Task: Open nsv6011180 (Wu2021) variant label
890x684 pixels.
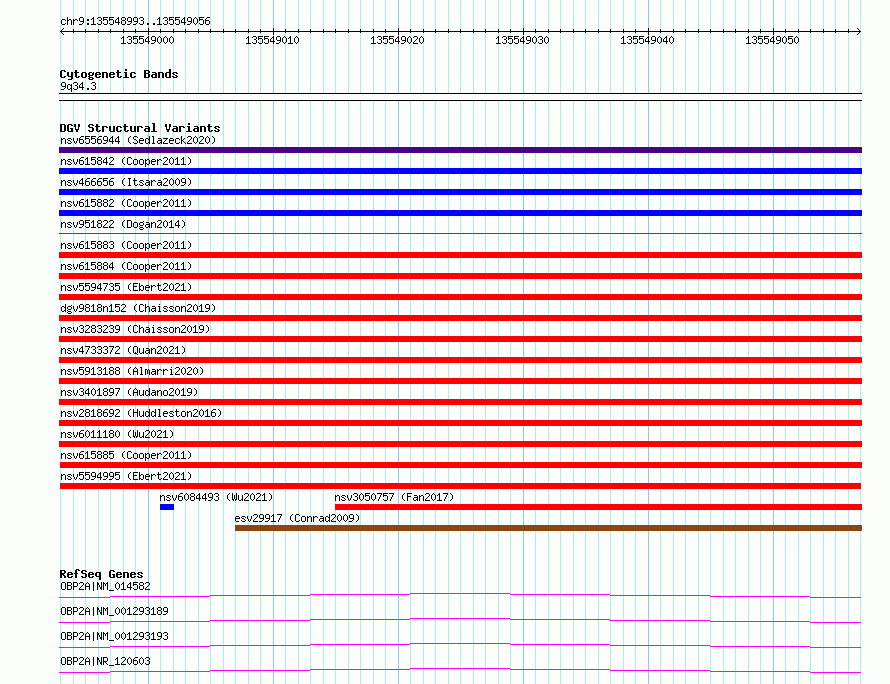Action: (117, 434)
